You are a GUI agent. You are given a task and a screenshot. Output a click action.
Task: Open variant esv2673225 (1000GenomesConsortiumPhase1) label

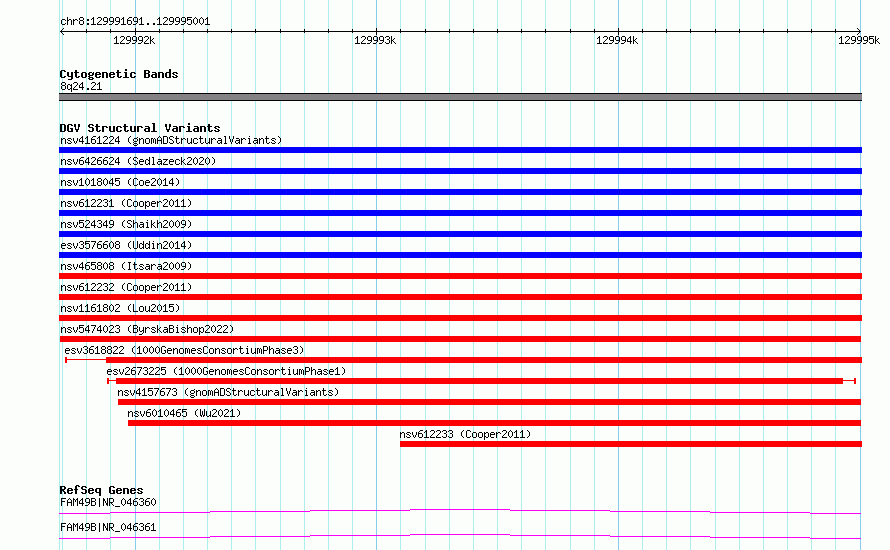click(226, 371)
